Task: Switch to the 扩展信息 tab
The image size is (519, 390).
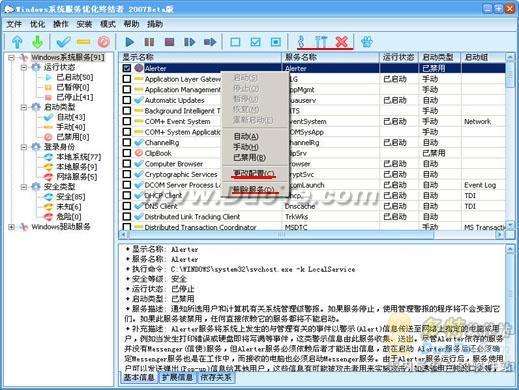Action: tap(177, 377)
